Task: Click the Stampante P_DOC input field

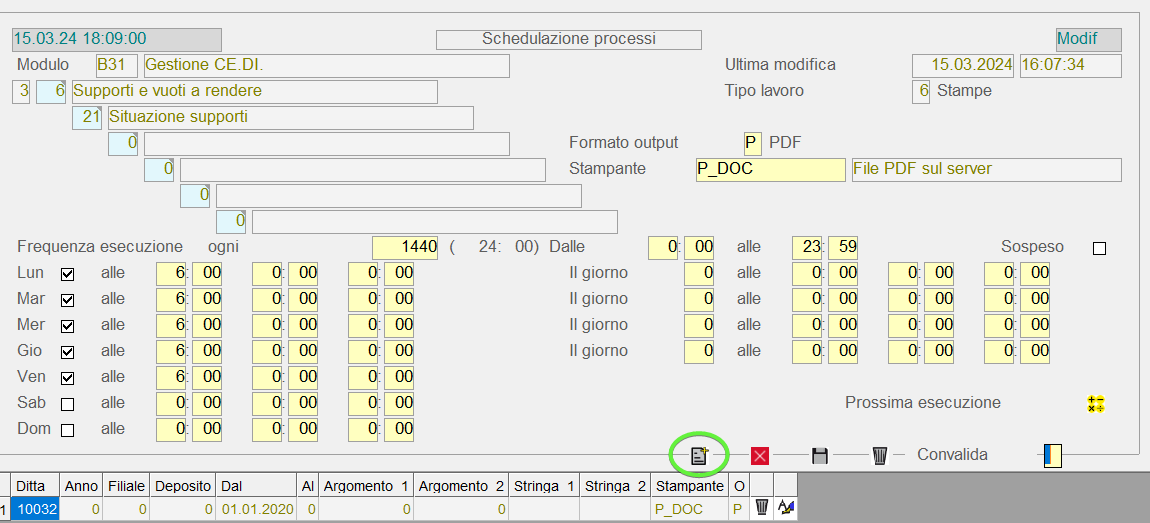Action: click(770, 169)
